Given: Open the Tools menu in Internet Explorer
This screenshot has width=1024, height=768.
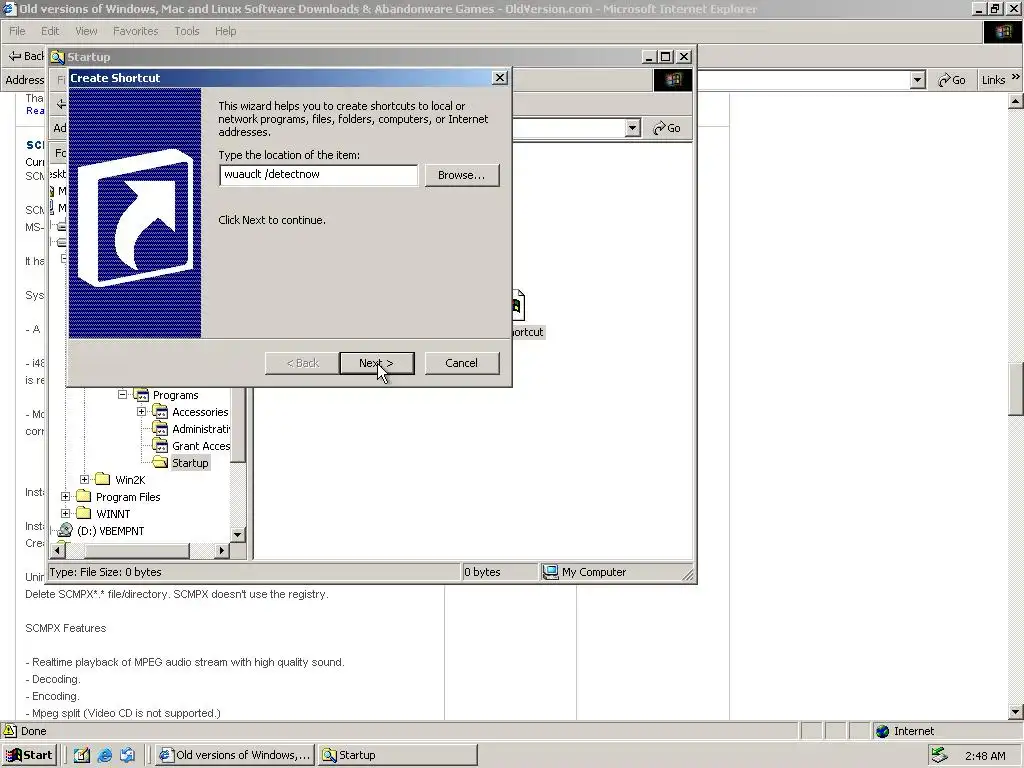Looking at the screenshot, I should click(x=187, y=31).
